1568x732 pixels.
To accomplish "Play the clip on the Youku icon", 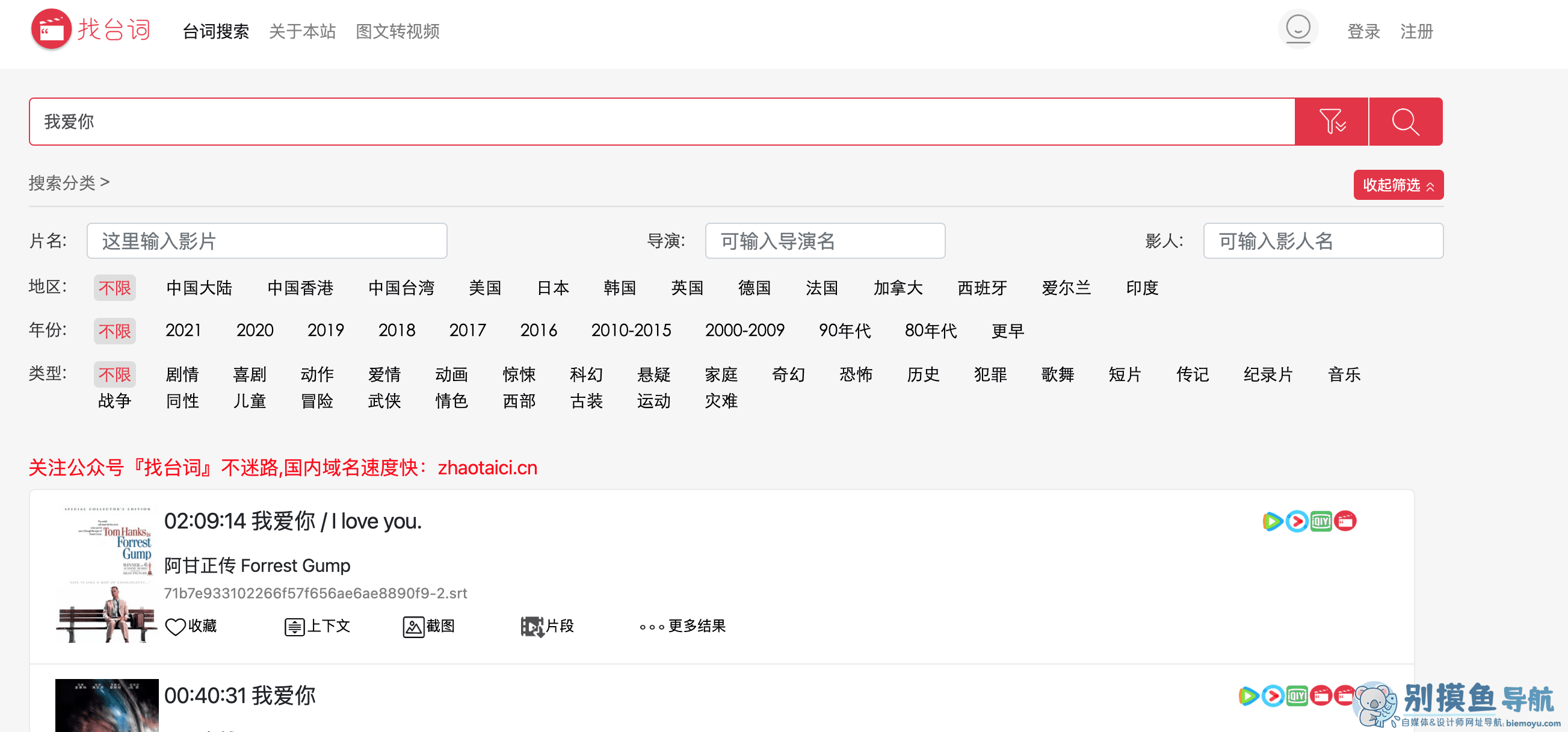I will pos(1297,521).
